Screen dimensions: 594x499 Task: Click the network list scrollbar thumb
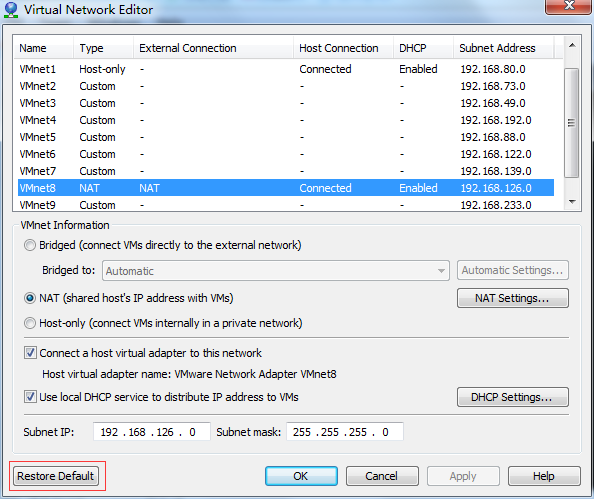tap(572, 123)
